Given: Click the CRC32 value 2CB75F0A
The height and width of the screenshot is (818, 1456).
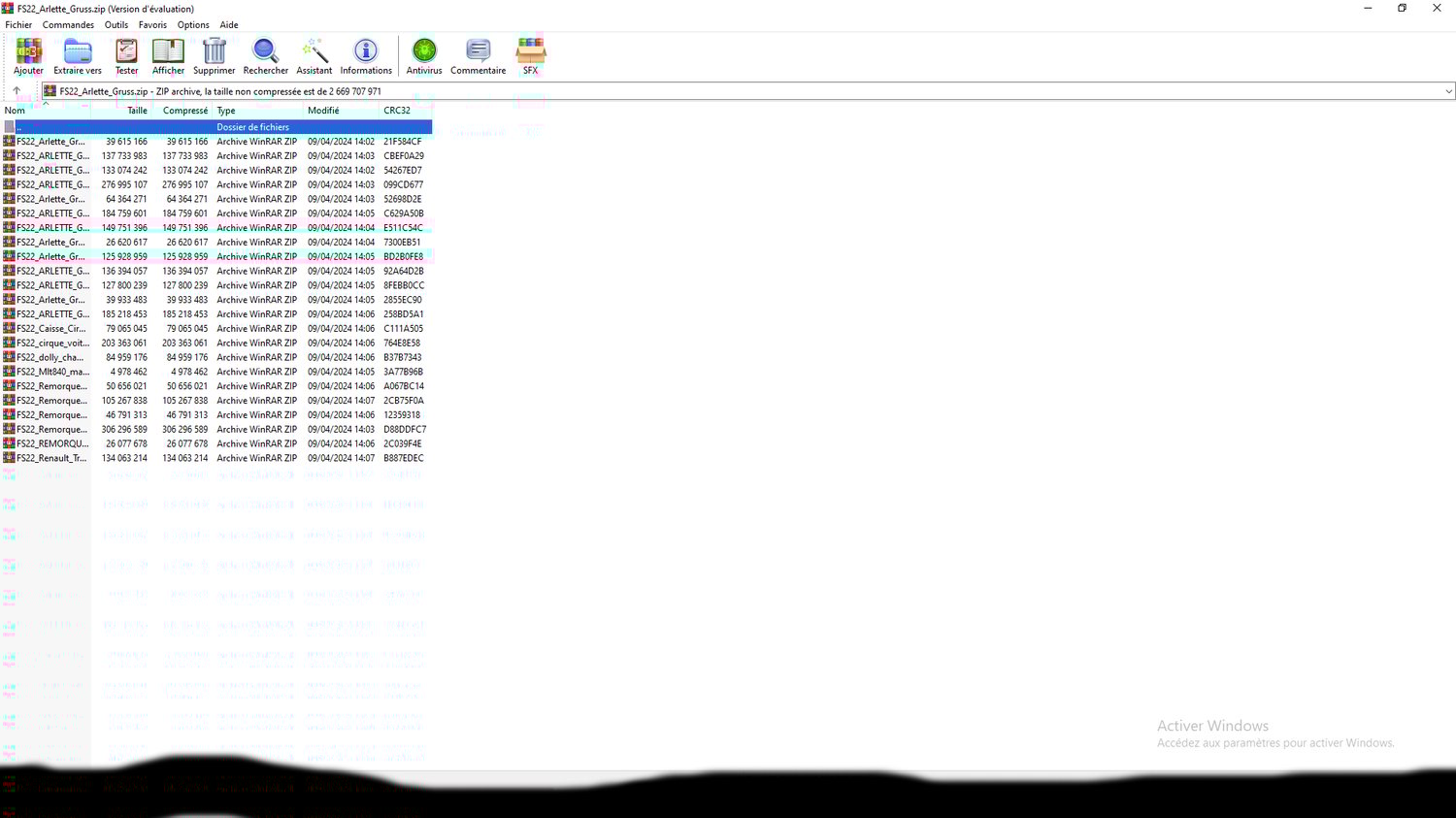Looking at the screenshot, I should tap(404, 401).
